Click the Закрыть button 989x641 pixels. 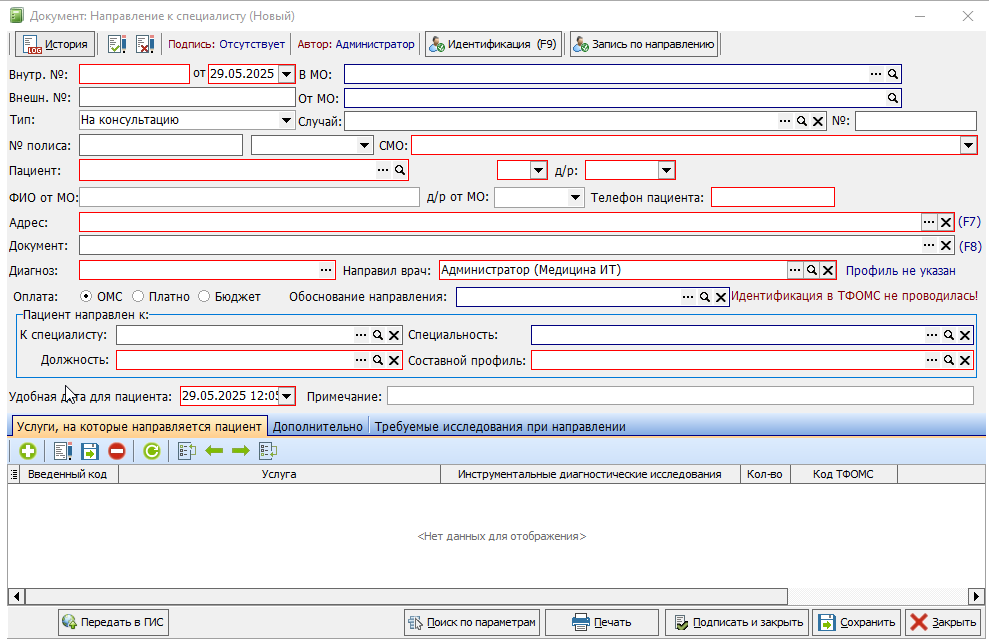pos(943,622)
